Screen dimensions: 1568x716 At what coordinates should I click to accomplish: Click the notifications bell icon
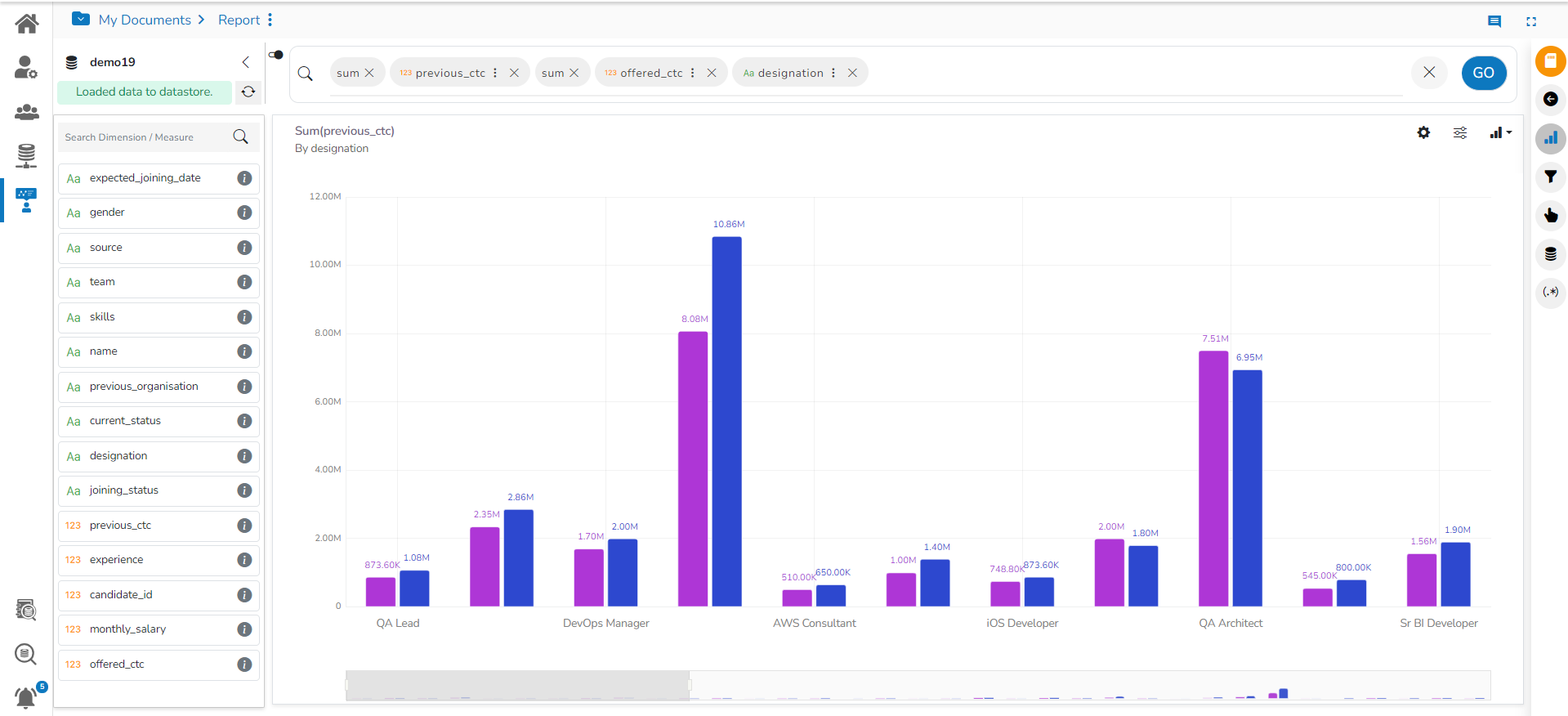[25, 697]
